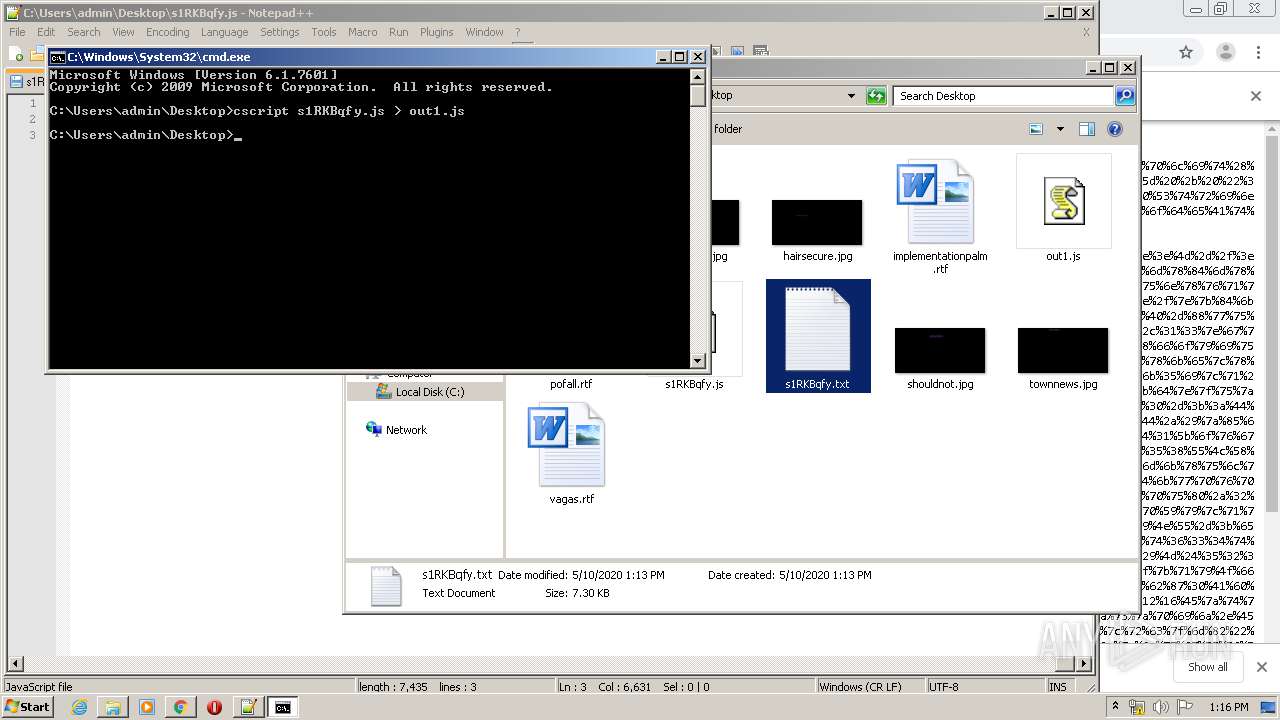Open Windows Explorer from taskbar
1280x720 pixels.
click(x=113, y=707)
